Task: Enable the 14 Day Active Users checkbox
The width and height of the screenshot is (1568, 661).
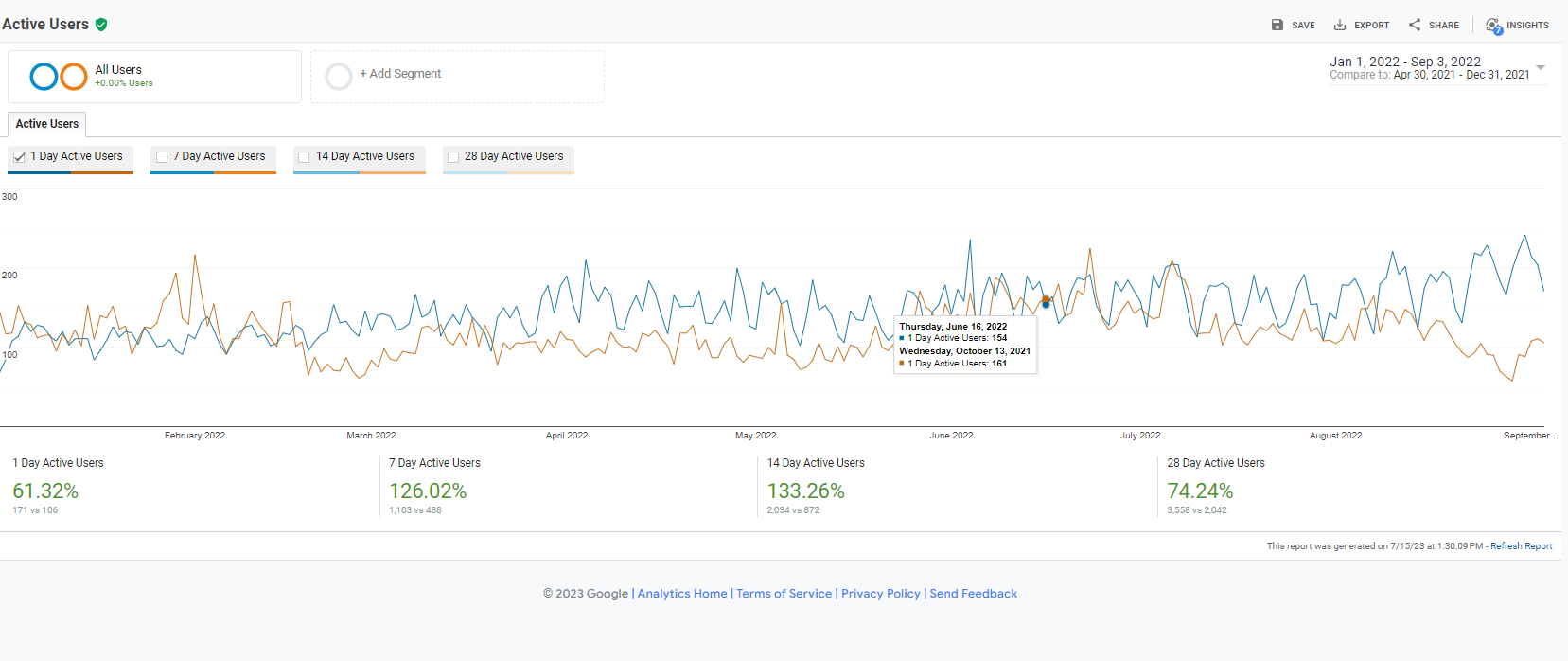Action: [x=304, y=157]
